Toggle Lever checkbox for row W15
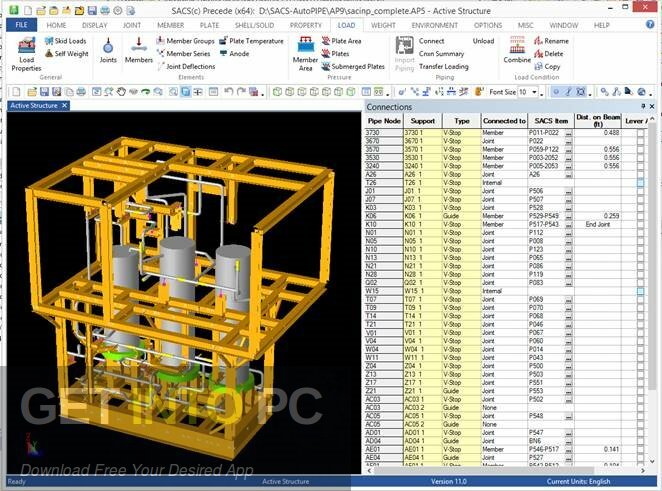This screenshot has width=662, height=491. (x=641, y=291)
